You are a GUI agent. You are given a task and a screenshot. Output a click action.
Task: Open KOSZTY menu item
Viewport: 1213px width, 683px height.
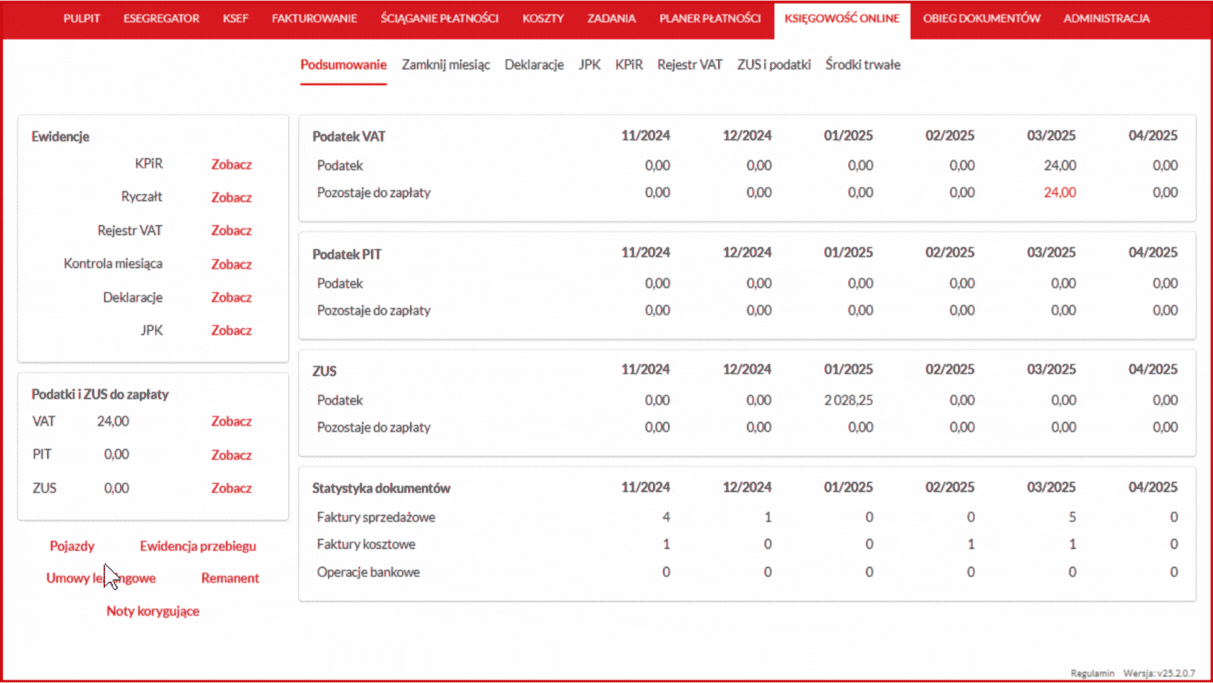543,18
